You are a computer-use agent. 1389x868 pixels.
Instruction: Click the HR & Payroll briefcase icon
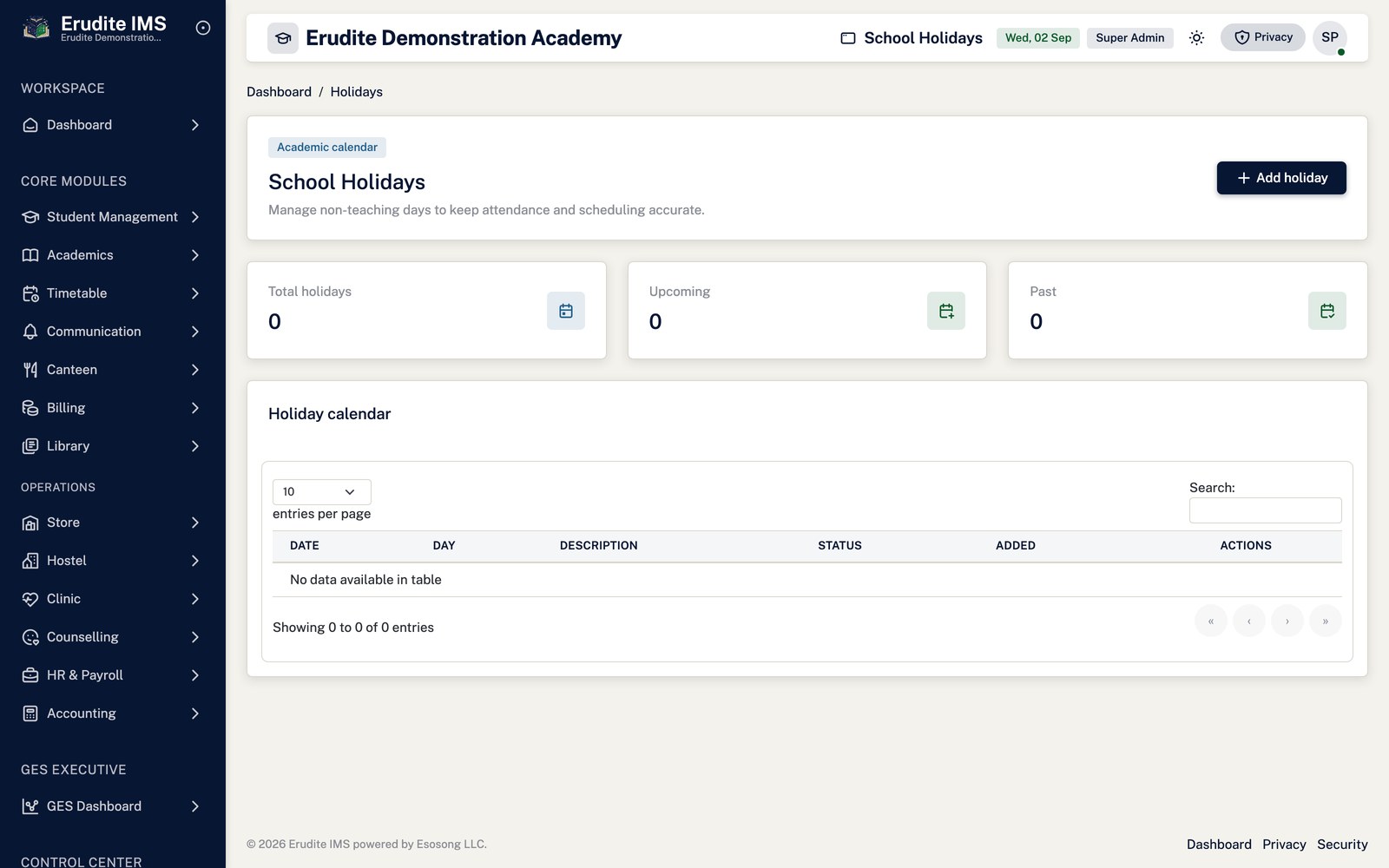click(x=30, y=675)
